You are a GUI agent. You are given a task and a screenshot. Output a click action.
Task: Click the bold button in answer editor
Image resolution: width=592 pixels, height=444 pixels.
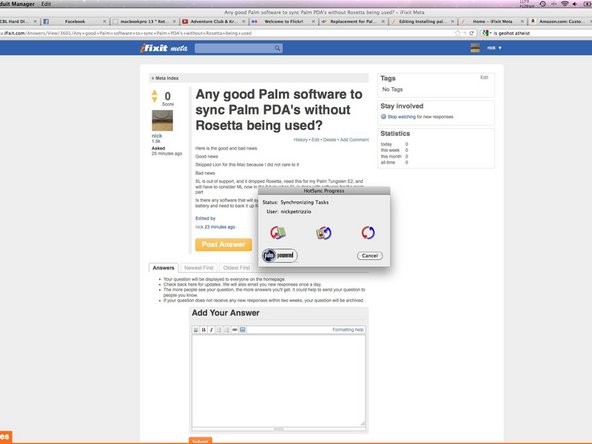(204, 330)
